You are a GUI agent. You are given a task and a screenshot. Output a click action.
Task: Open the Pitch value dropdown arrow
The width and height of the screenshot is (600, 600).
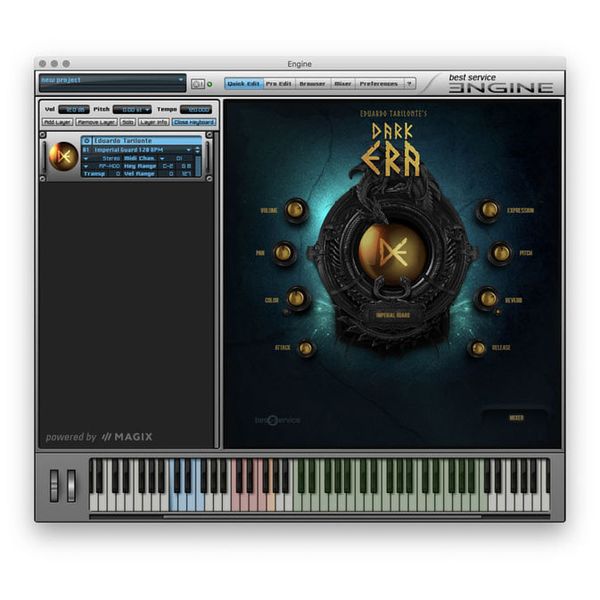pos(148,110)
